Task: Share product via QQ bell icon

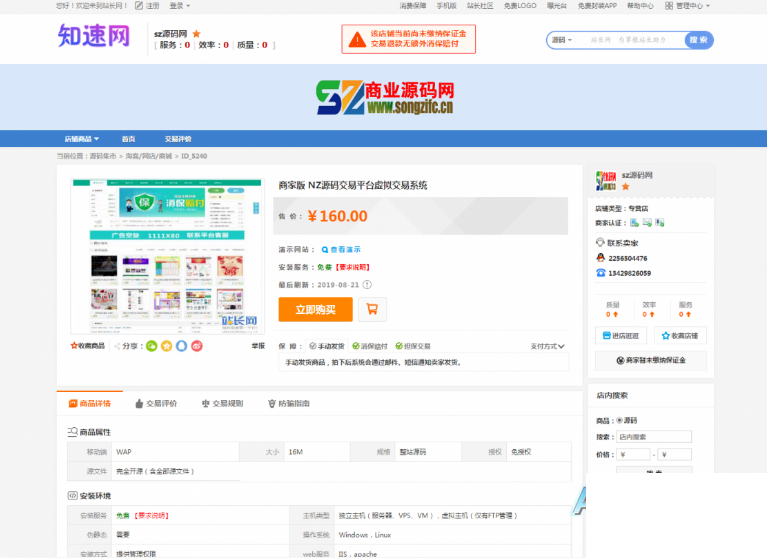Action: pyautogui.click(x=182, y=346)
